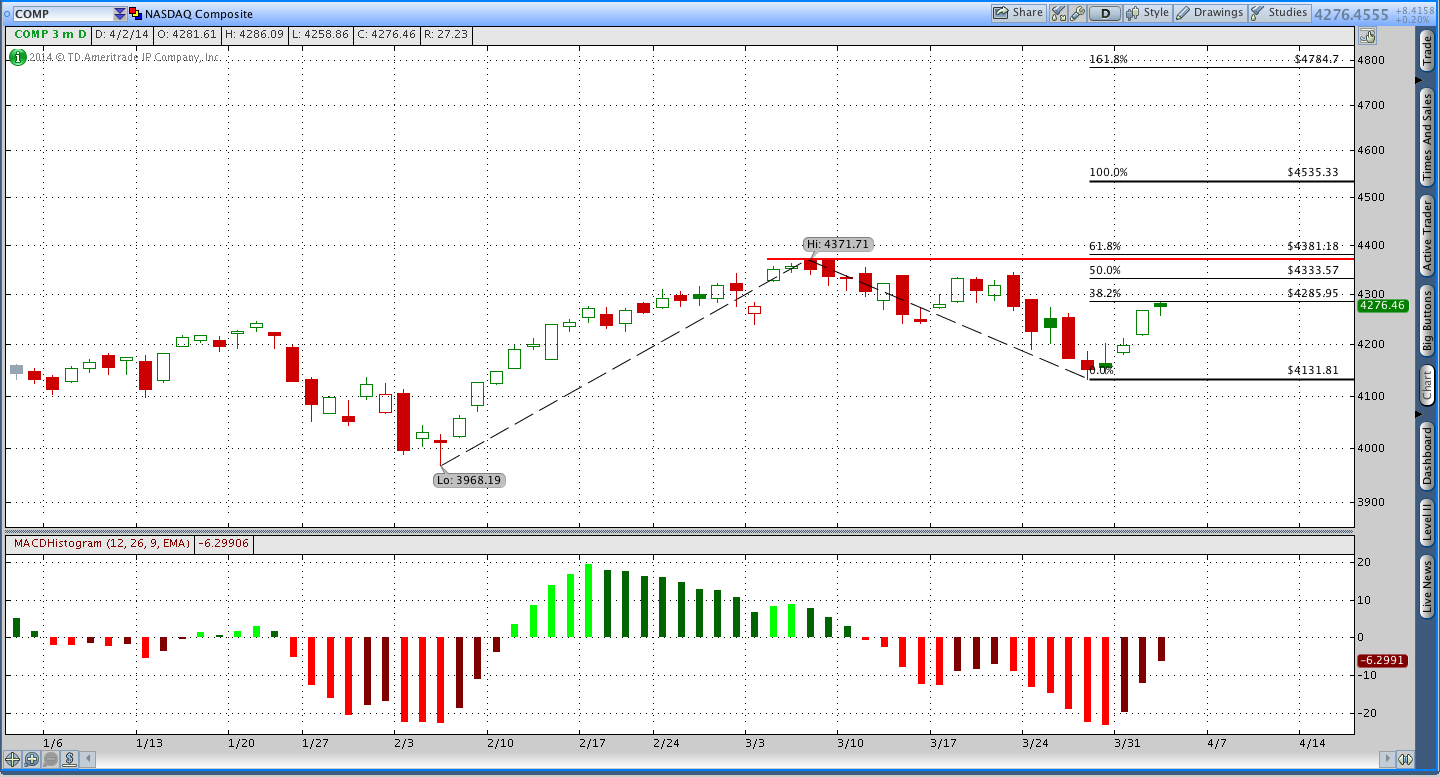
Task: Click the COMP symbol input field
Action: 62,14
